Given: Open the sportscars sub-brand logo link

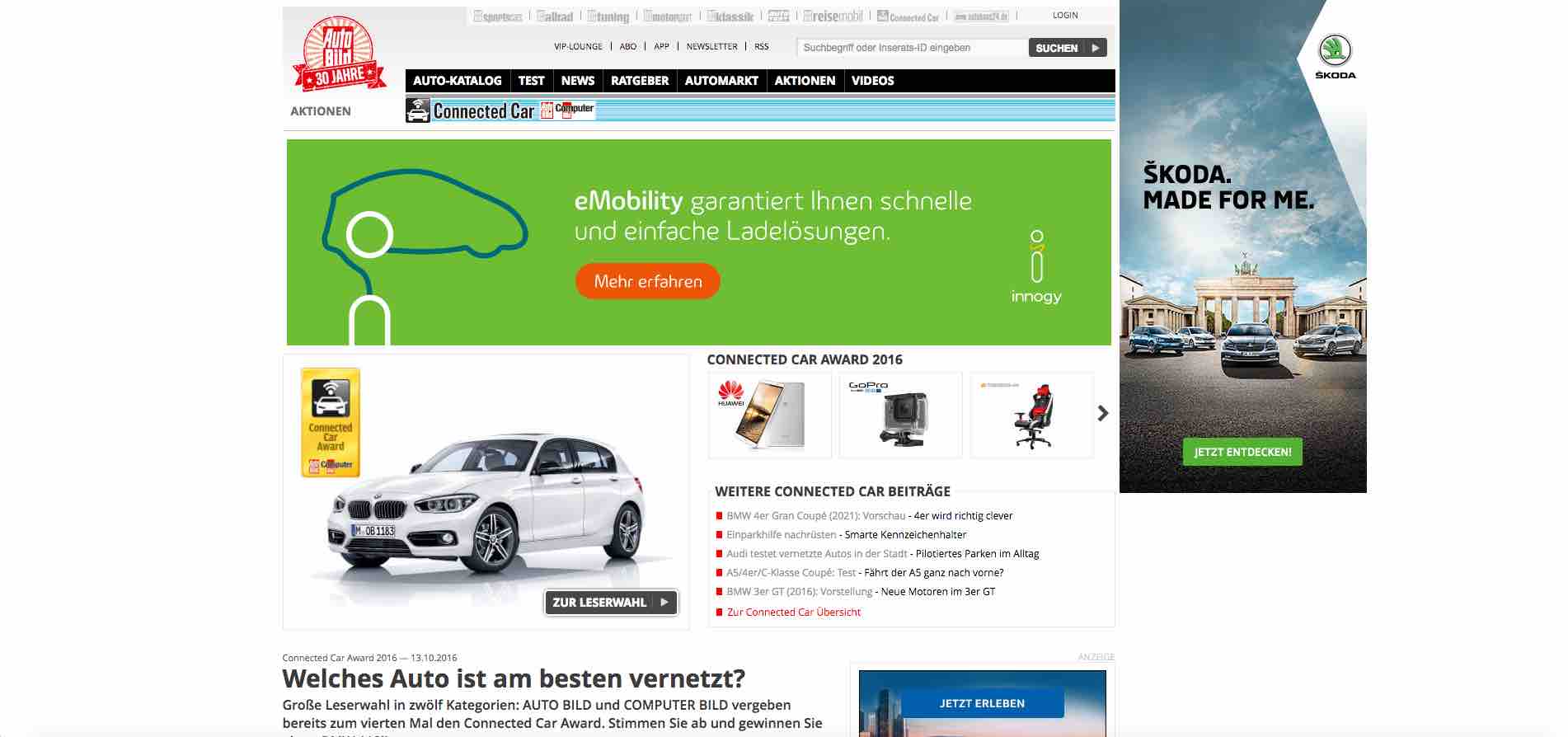Looking at the screenshot, I should (498, 16).
